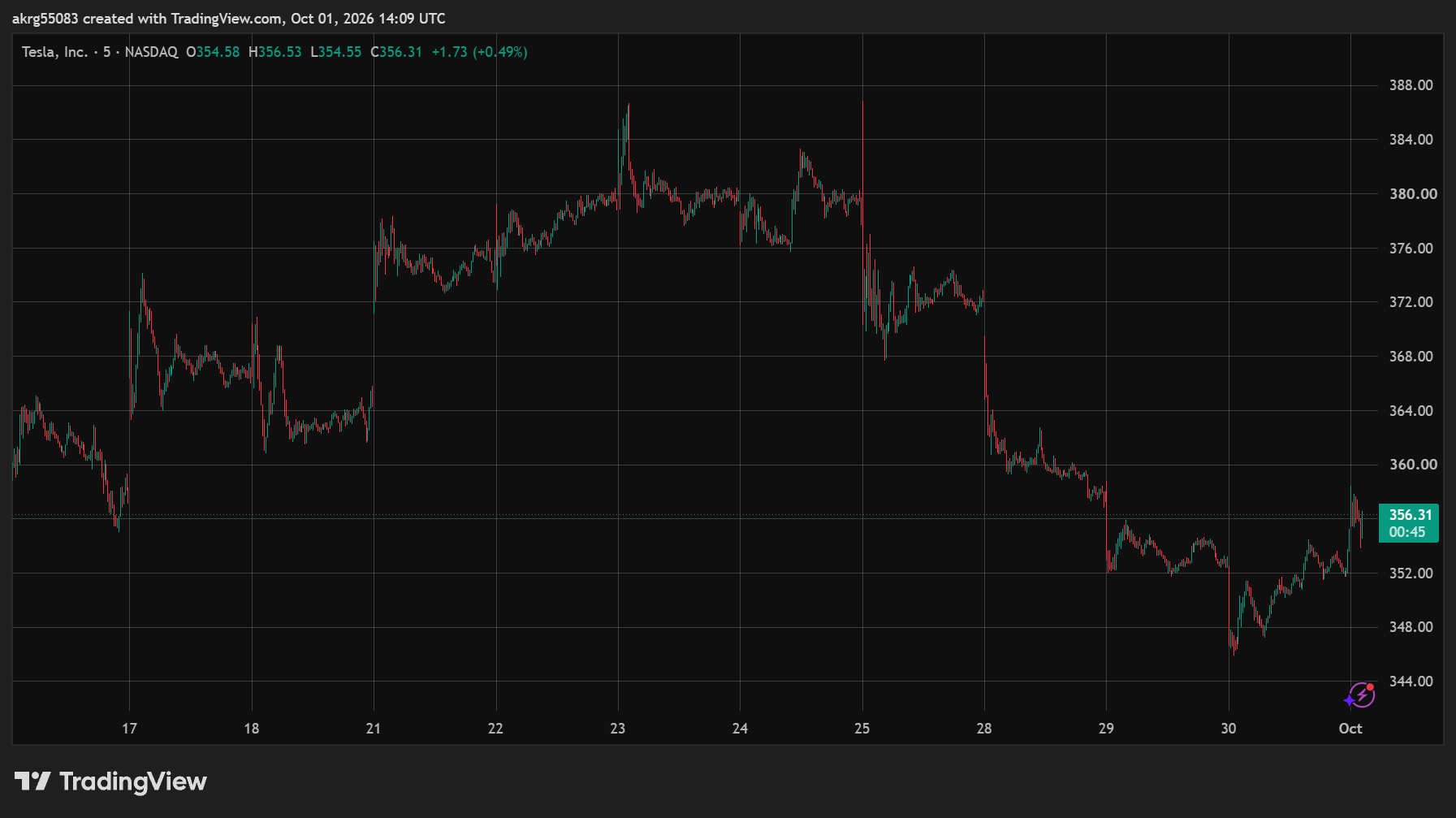This screenshot has width=1456, height=818.
Task: Click the 352.00 price axis label
Action: (x=1411, y=573)
